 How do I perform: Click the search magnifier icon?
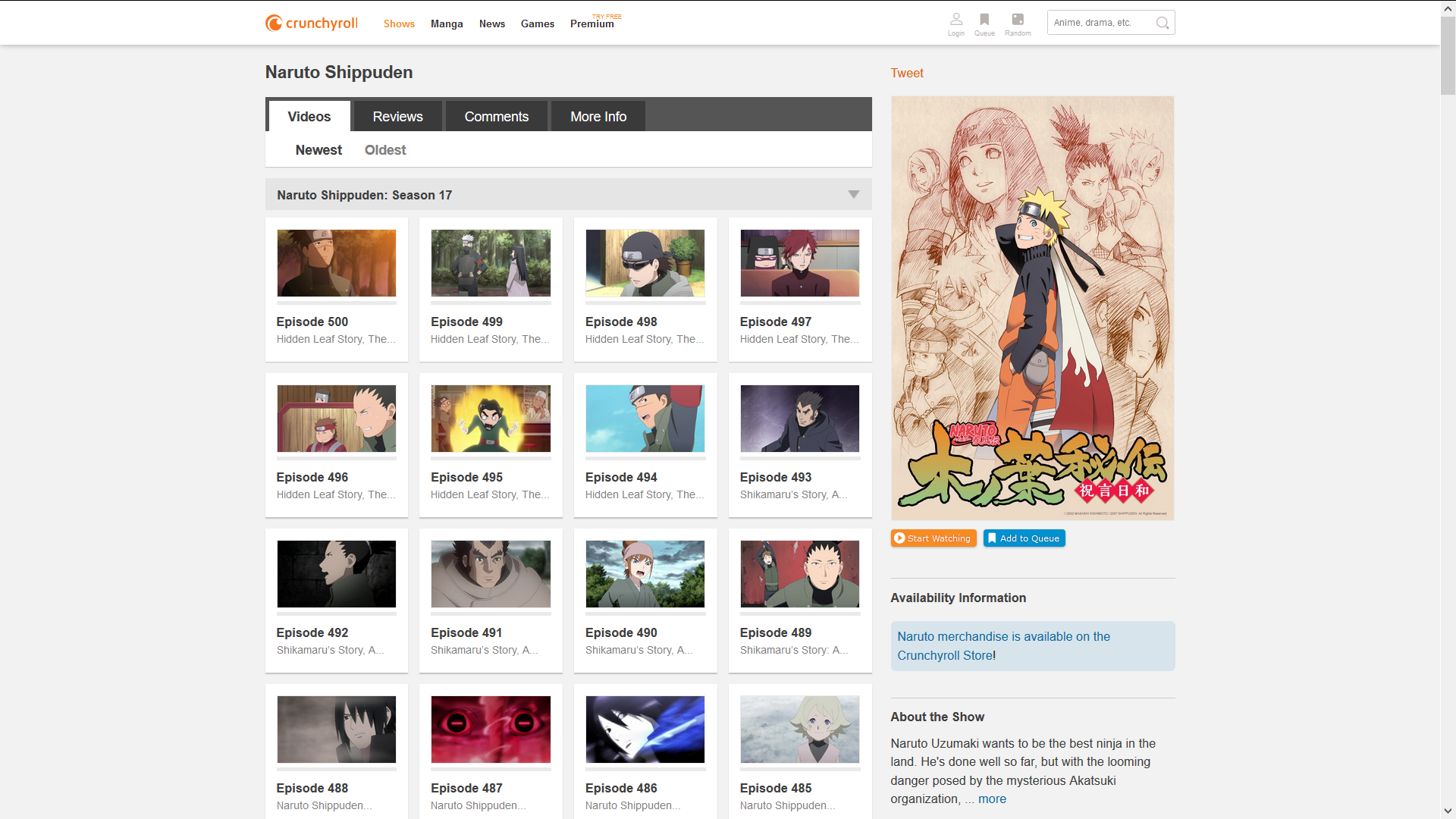click(1162, 23)
